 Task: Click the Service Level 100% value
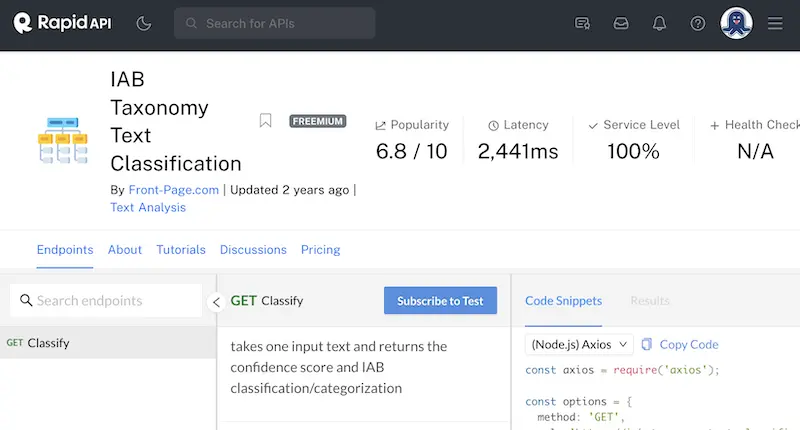tap(633, 151)
